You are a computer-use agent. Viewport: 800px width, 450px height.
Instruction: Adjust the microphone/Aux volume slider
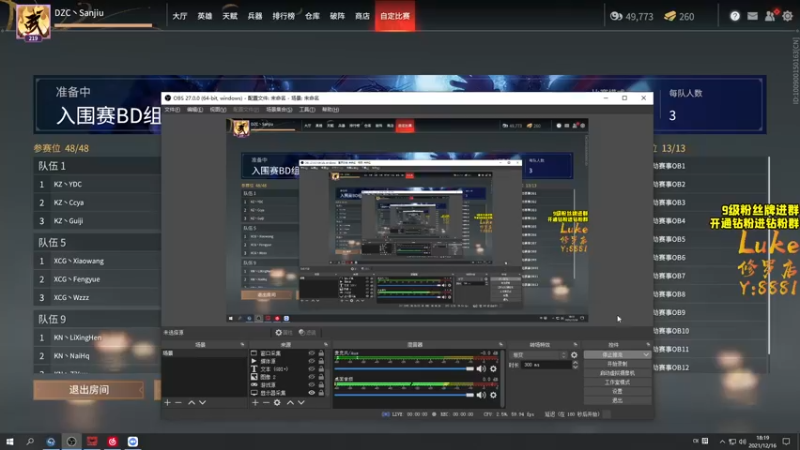pyautogui.click(x=404, y=368)
